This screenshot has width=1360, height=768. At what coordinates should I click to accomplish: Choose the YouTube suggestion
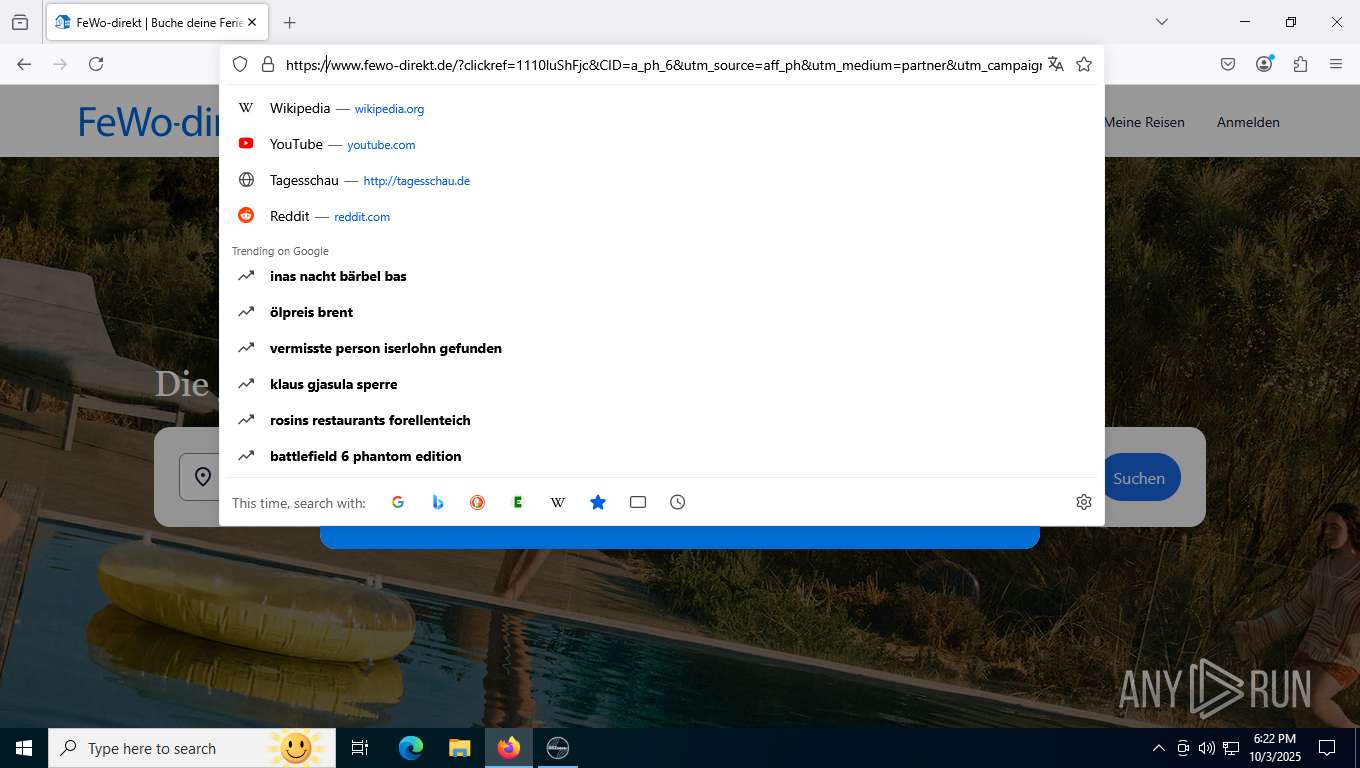(x=662, y=144)
